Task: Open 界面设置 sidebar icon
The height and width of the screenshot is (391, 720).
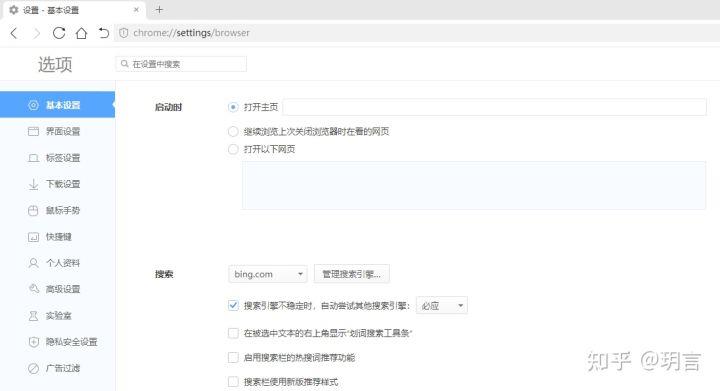Action: click(34, 132)
